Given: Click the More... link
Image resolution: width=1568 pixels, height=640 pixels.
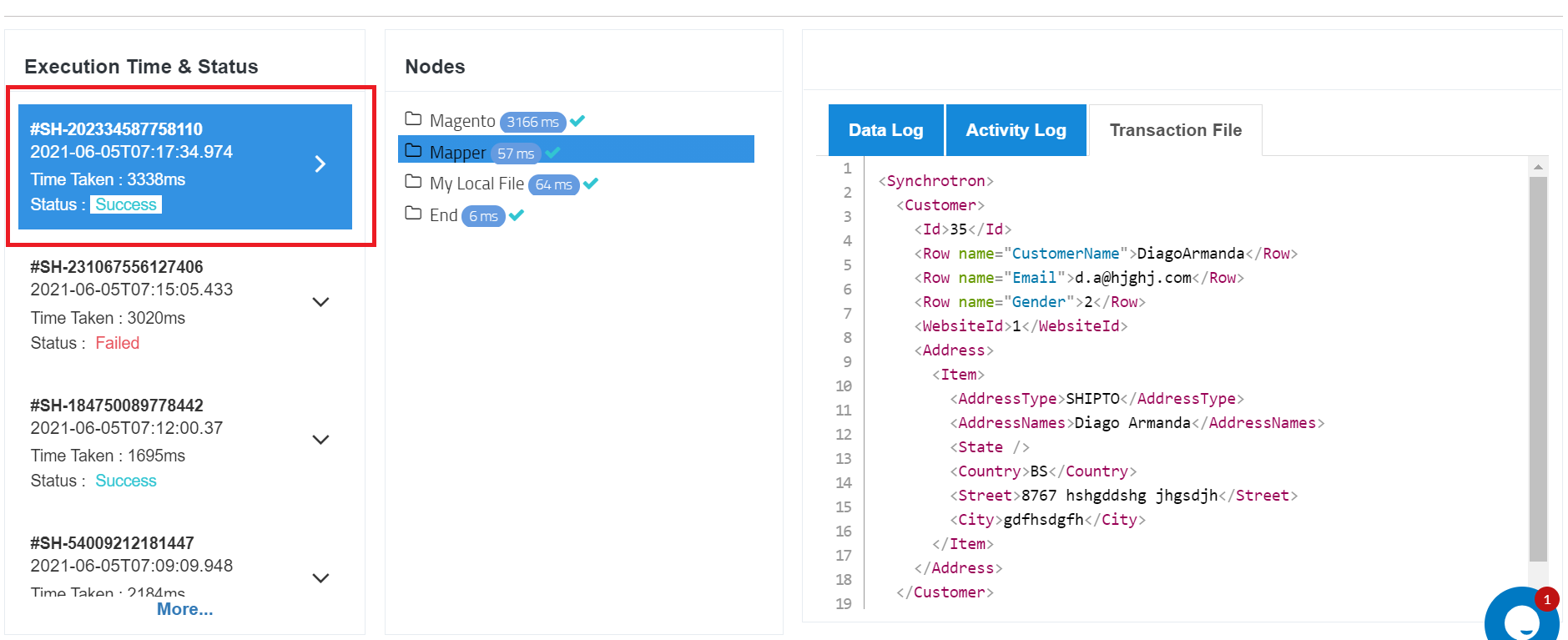Looking at the screenshot, I should point(184,609).
